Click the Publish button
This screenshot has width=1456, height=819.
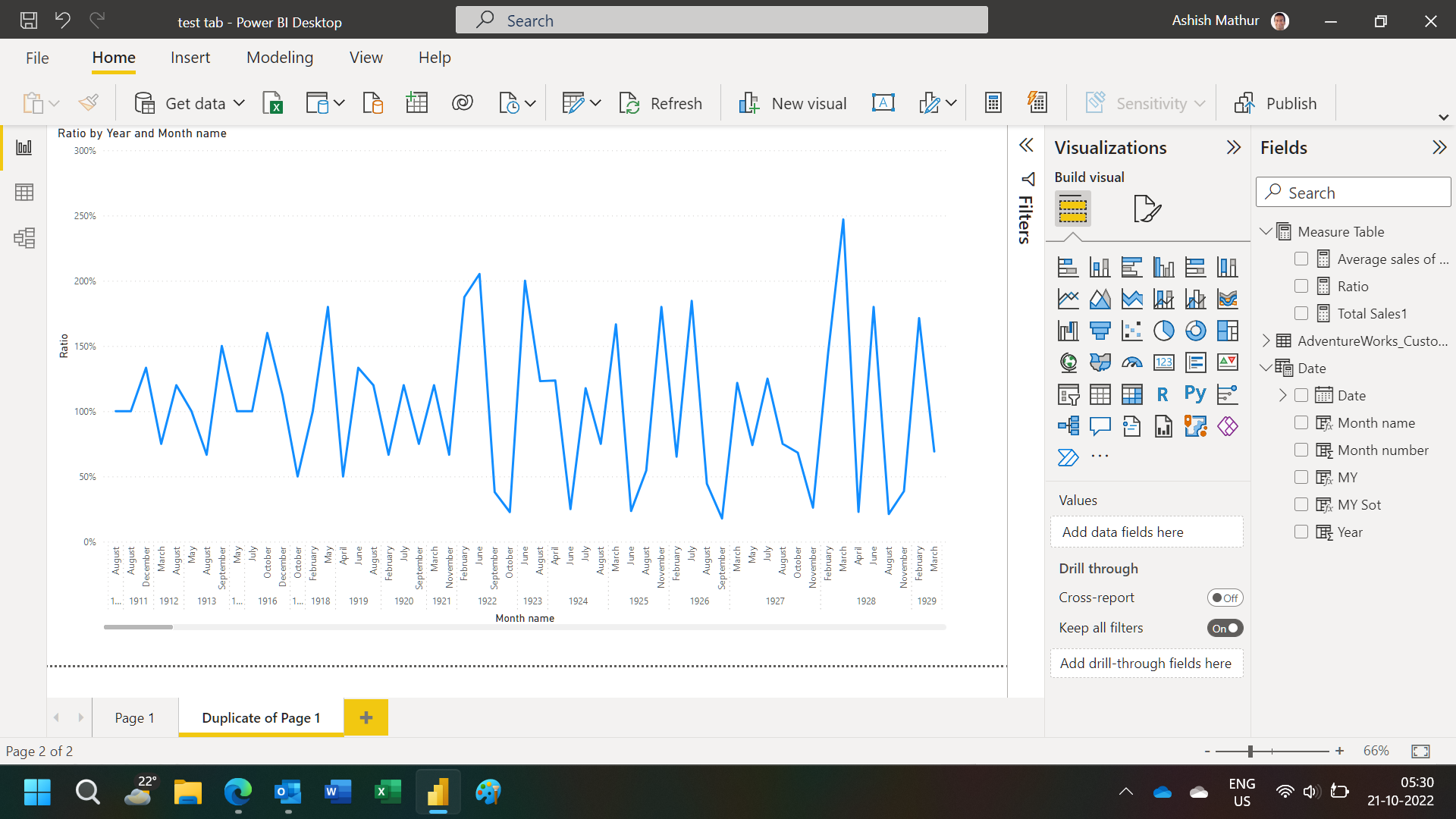tap(1276, 103)
